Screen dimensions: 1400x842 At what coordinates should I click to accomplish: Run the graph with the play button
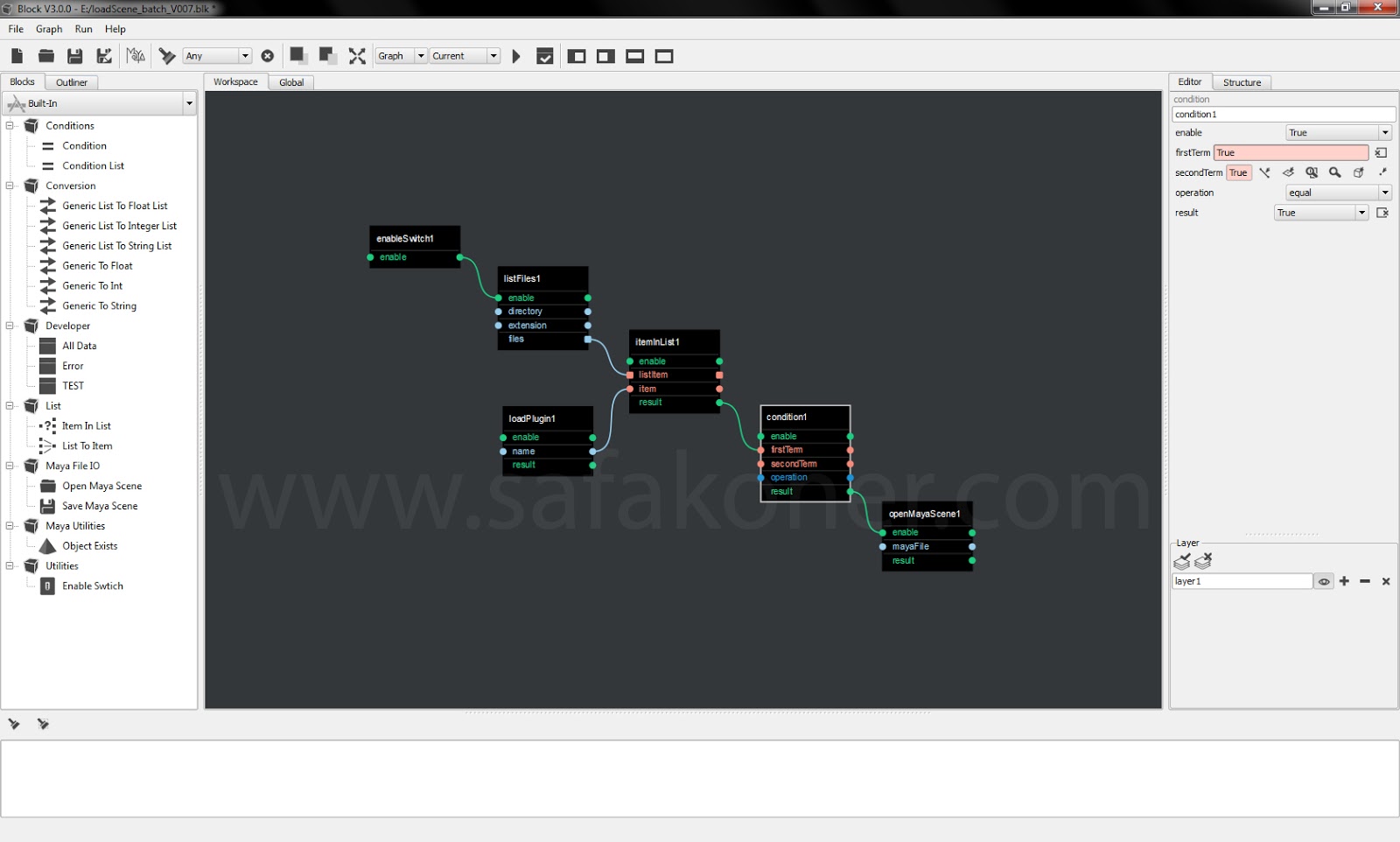click(x=516, y=56)
